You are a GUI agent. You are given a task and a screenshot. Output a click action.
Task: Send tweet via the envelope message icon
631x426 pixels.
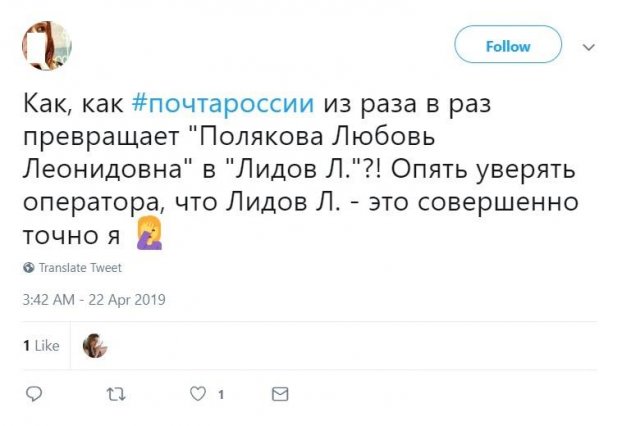coord(280,394)
